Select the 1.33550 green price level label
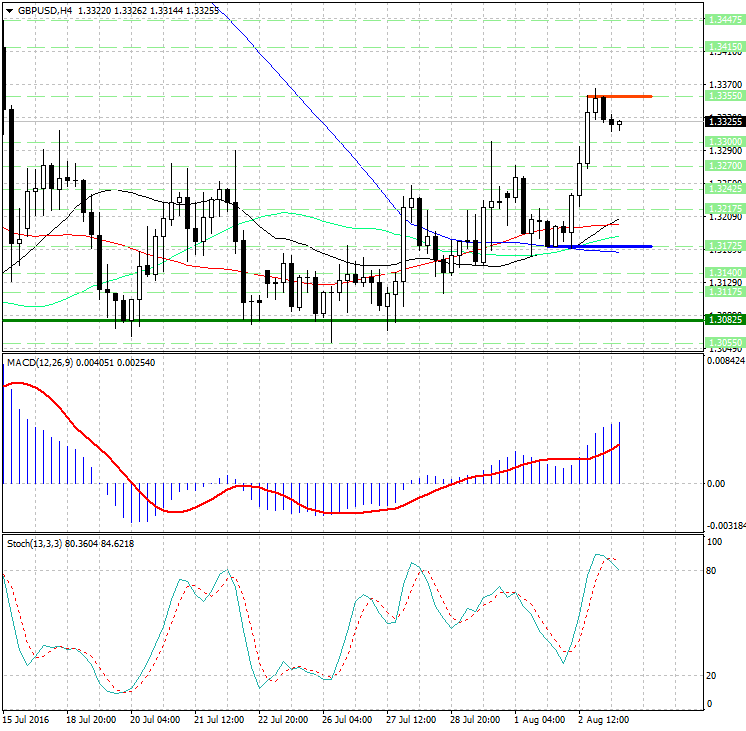 click(x=723, y=96)
